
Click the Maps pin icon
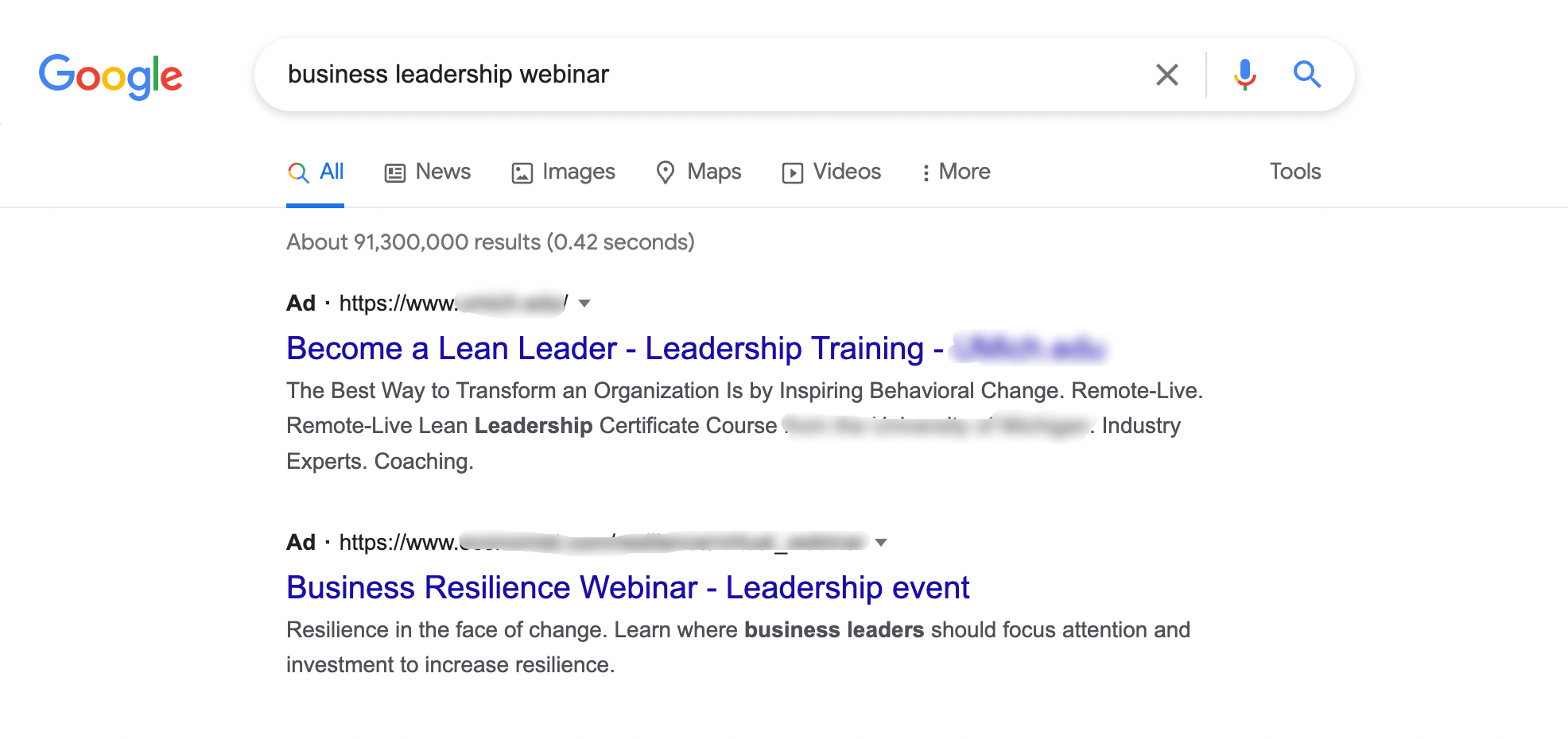coord(666,172)
